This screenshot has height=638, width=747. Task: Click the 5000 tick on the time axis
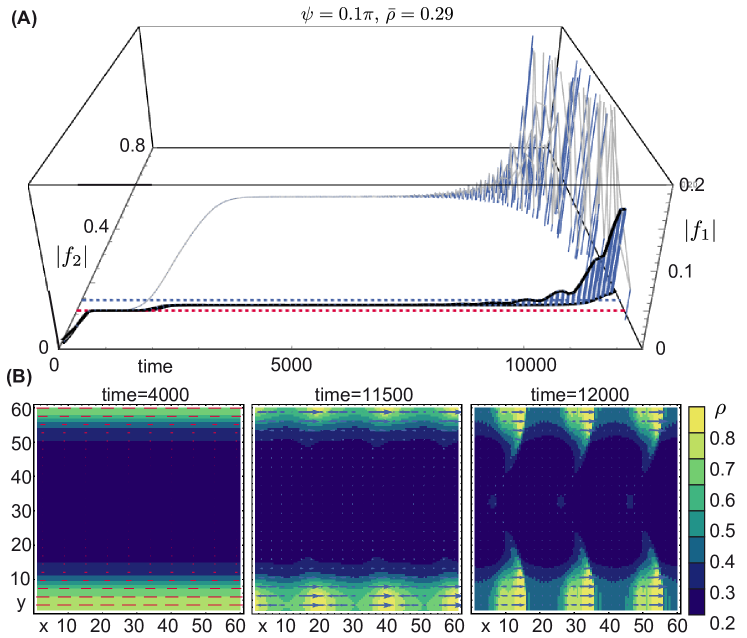291,365
